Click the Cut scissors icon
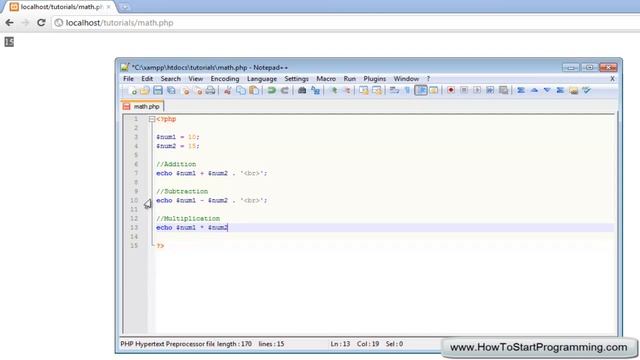This screenshot has width=640, height=360. point(228,91)
